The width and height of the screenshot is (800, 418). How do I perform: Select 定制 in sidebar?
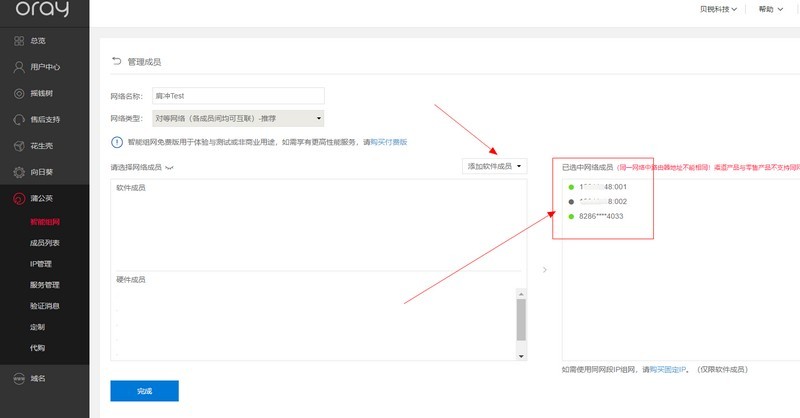[37, 327]
